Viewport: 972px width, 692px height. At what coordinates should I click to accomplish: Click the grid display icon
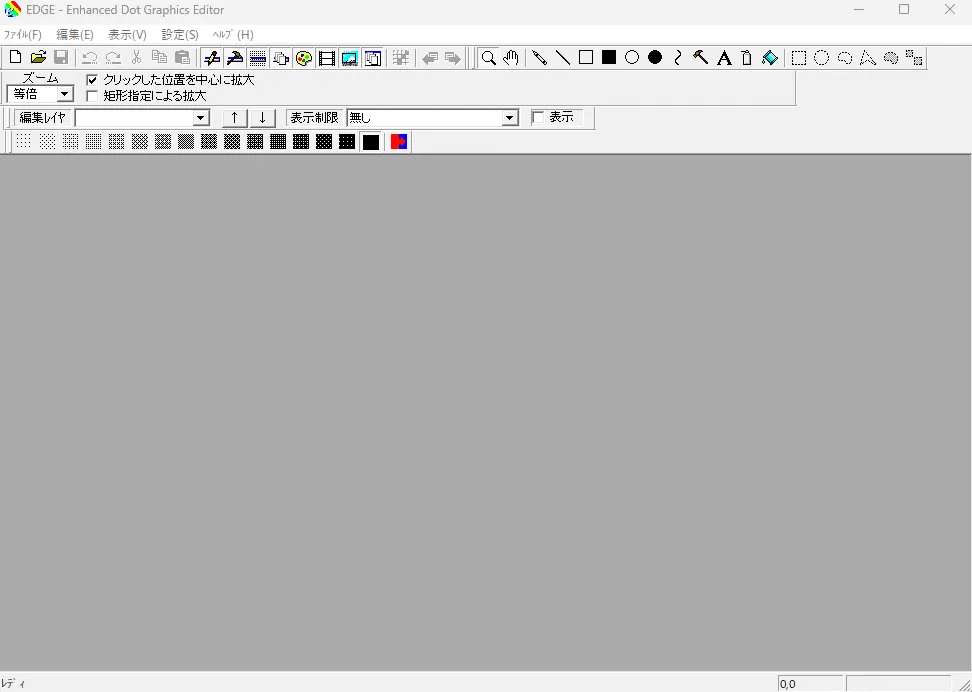[x=401, y=58]
